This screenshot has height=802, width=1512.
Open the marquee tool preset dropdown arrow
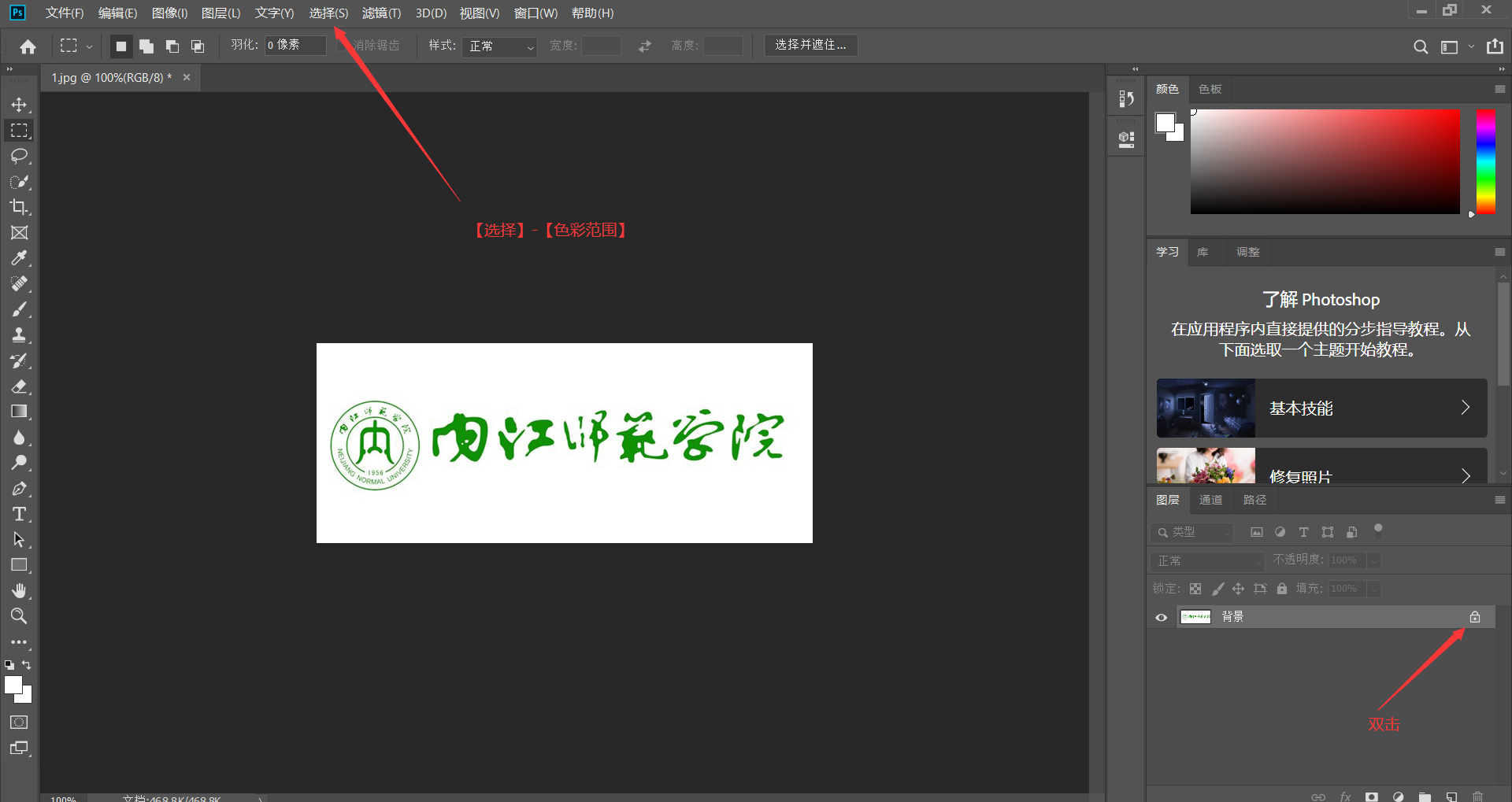tap(89, 47)
